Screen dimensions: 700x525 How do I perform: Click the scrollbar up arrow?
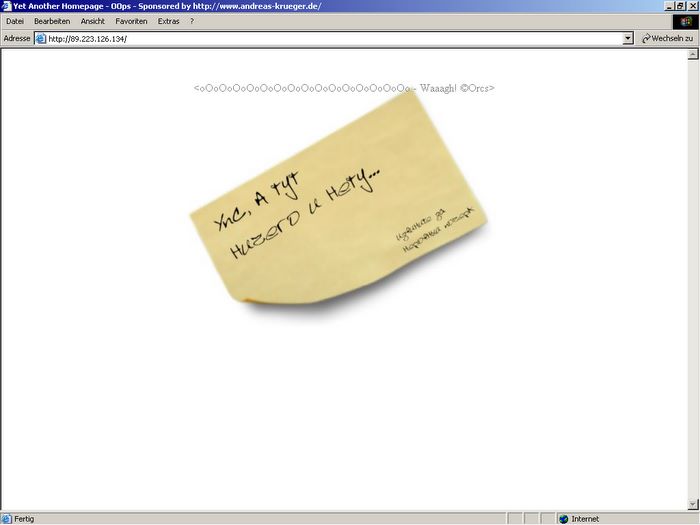[x=693, y=52]
